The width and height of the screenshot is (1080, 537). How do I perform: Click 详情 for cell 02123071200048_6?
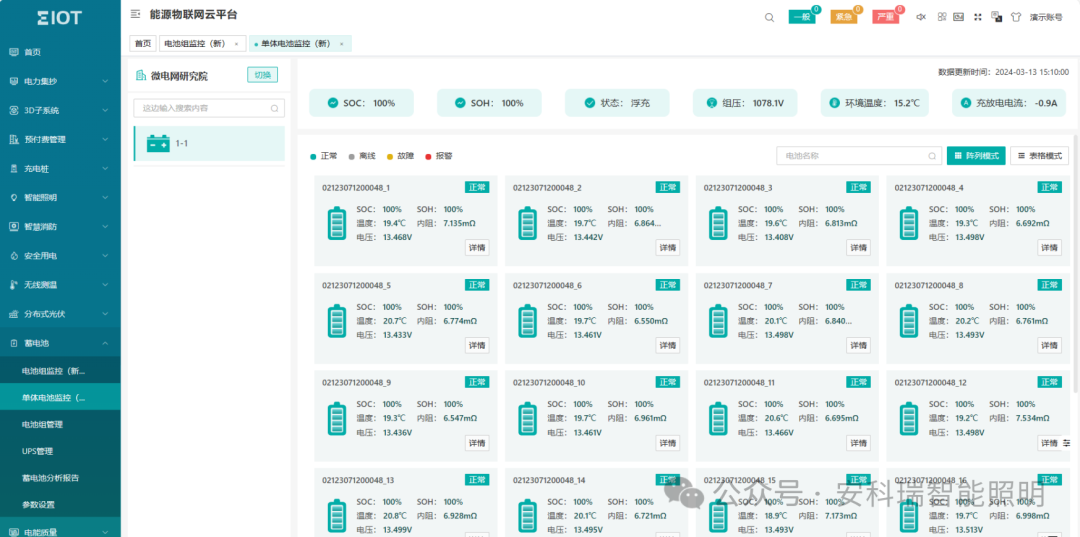(x=668, y=346)
